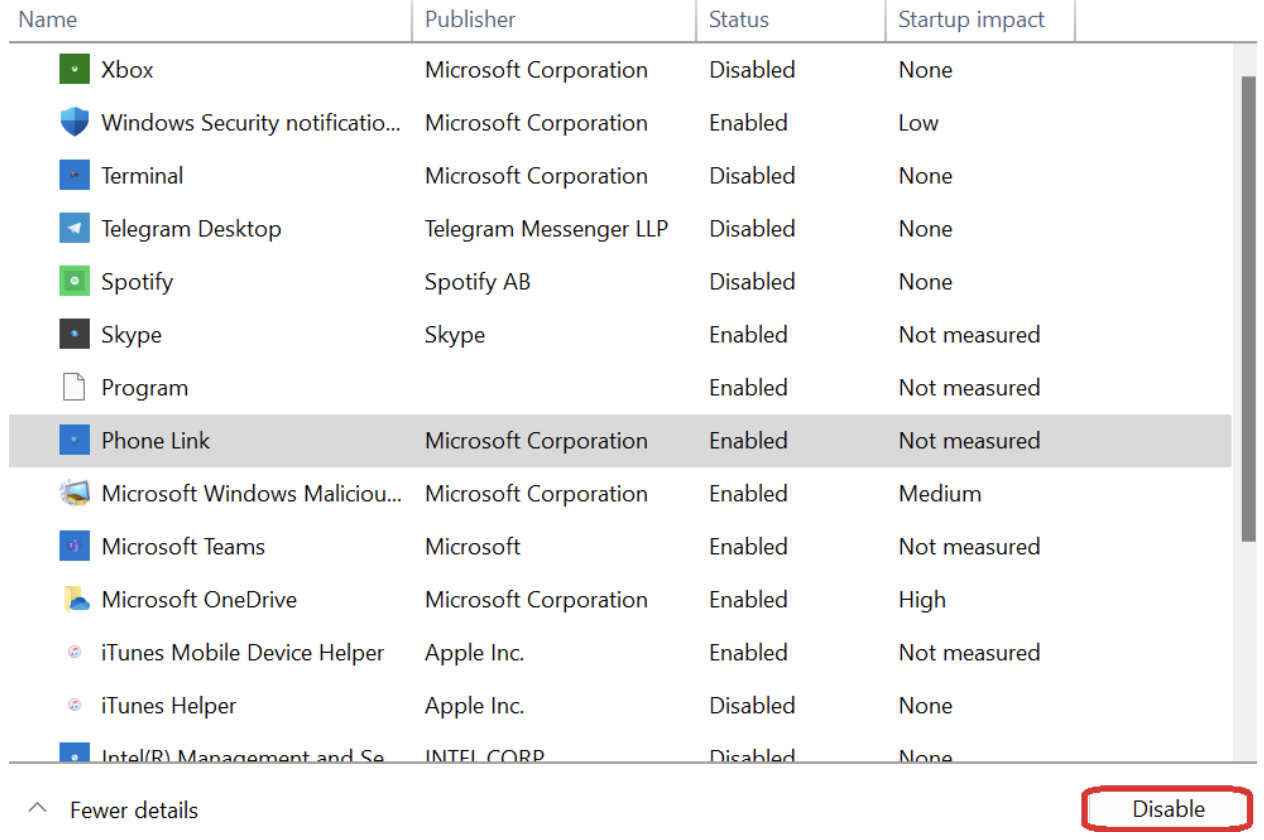Collapse view with Fewer details chevron

tap(37, 810)
